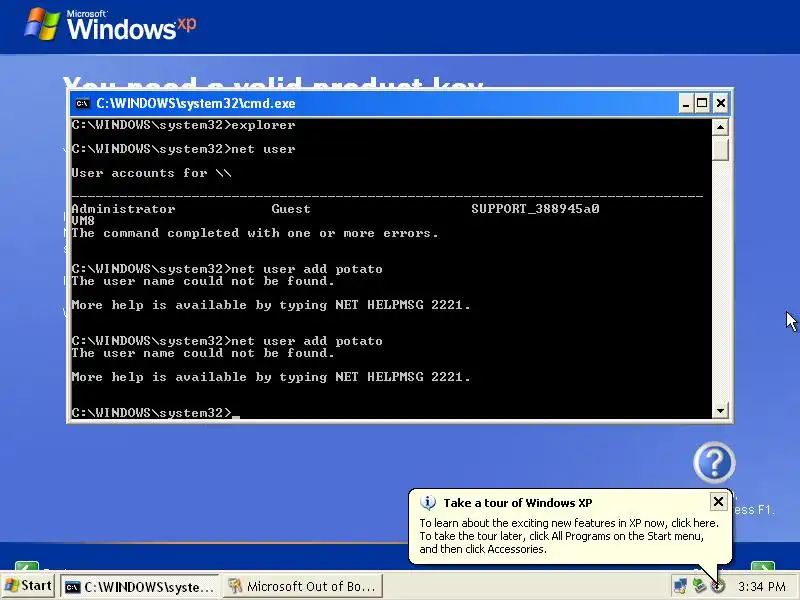
Task: Click the green Next arrow in setup wizard
Action: 763,566
